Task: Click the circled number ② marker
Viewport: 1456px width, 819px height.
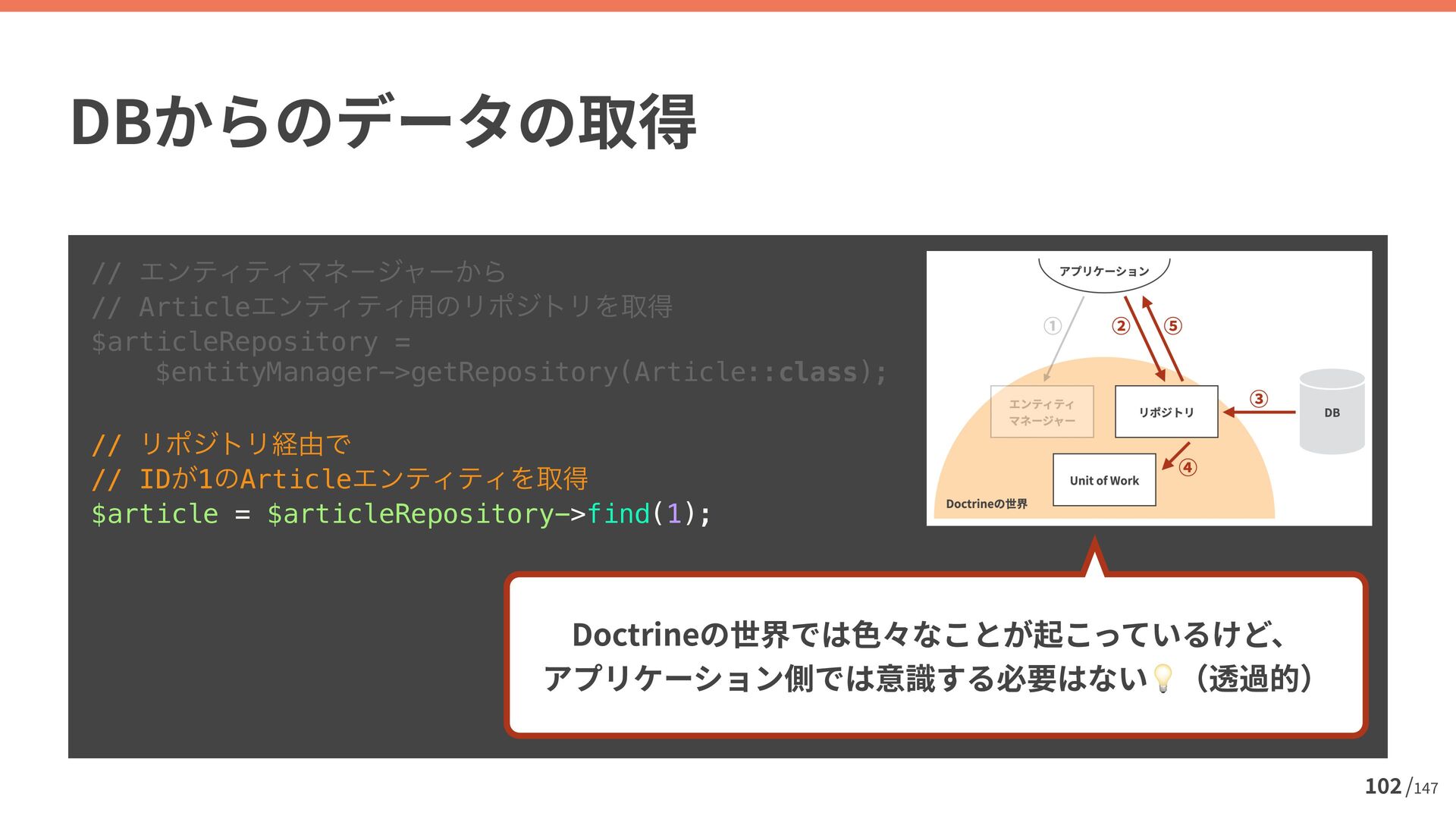Action: [1120, 326]
